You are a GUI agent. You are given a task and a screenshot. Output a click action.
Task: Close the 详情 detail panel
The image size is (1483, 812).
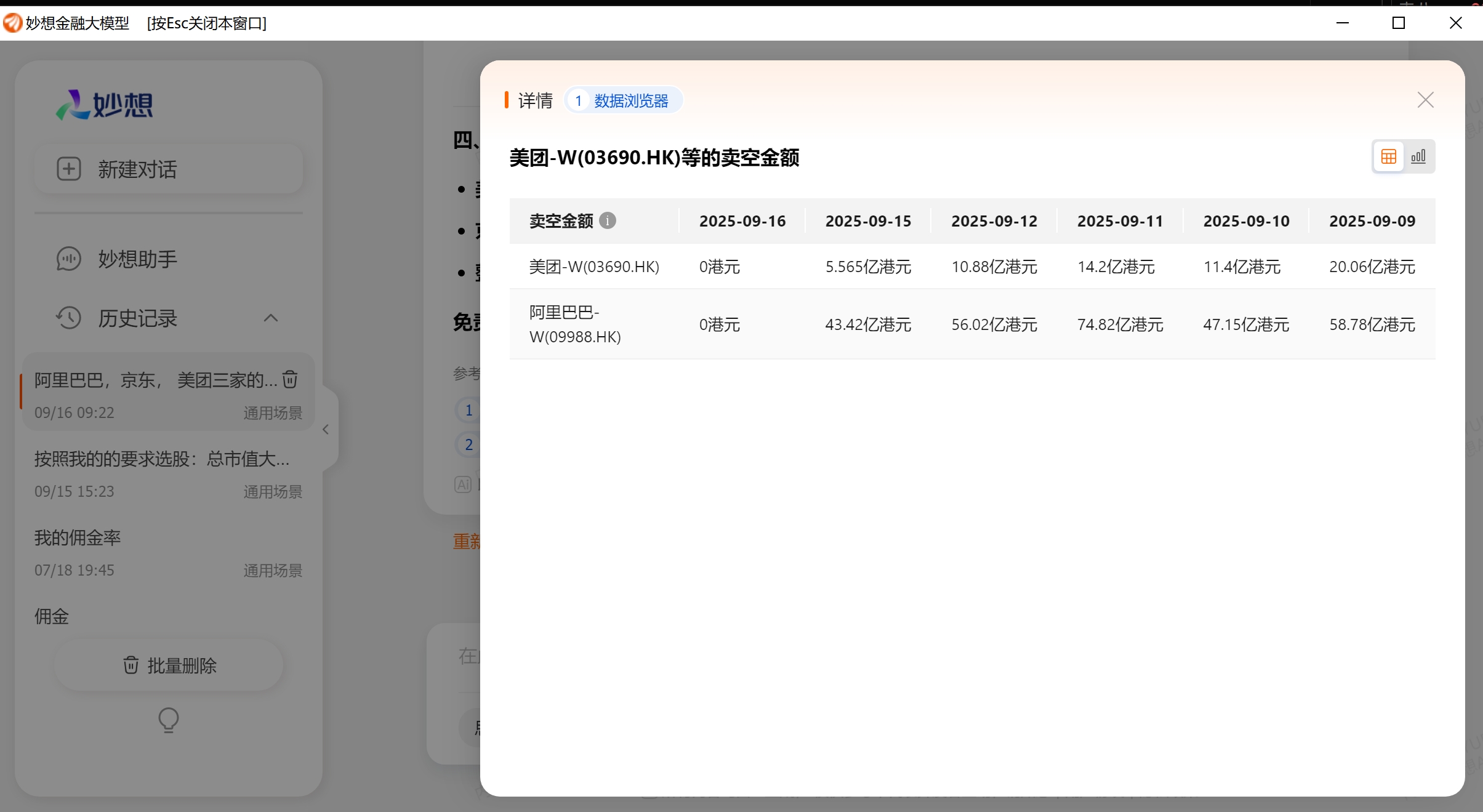1425,100
